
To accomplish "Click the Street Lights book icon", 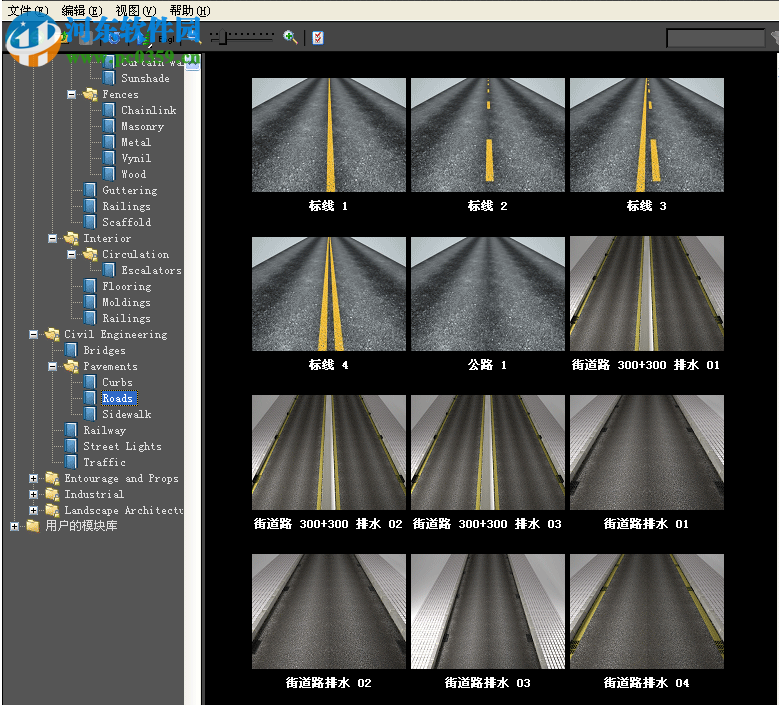I will point(71,446).
